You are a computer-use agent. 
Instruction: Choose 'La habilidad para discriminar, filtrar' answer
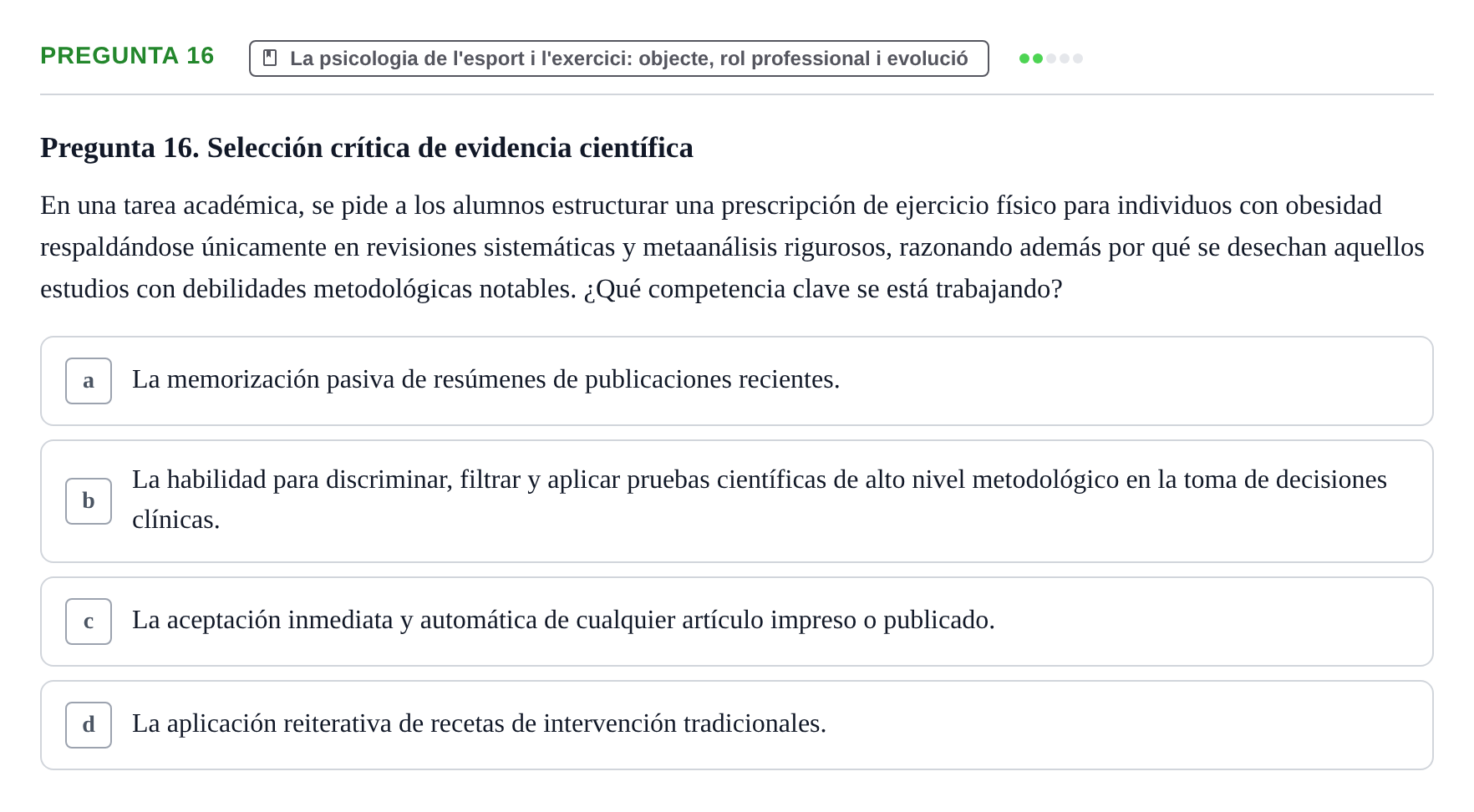click(x=737, y=501)
